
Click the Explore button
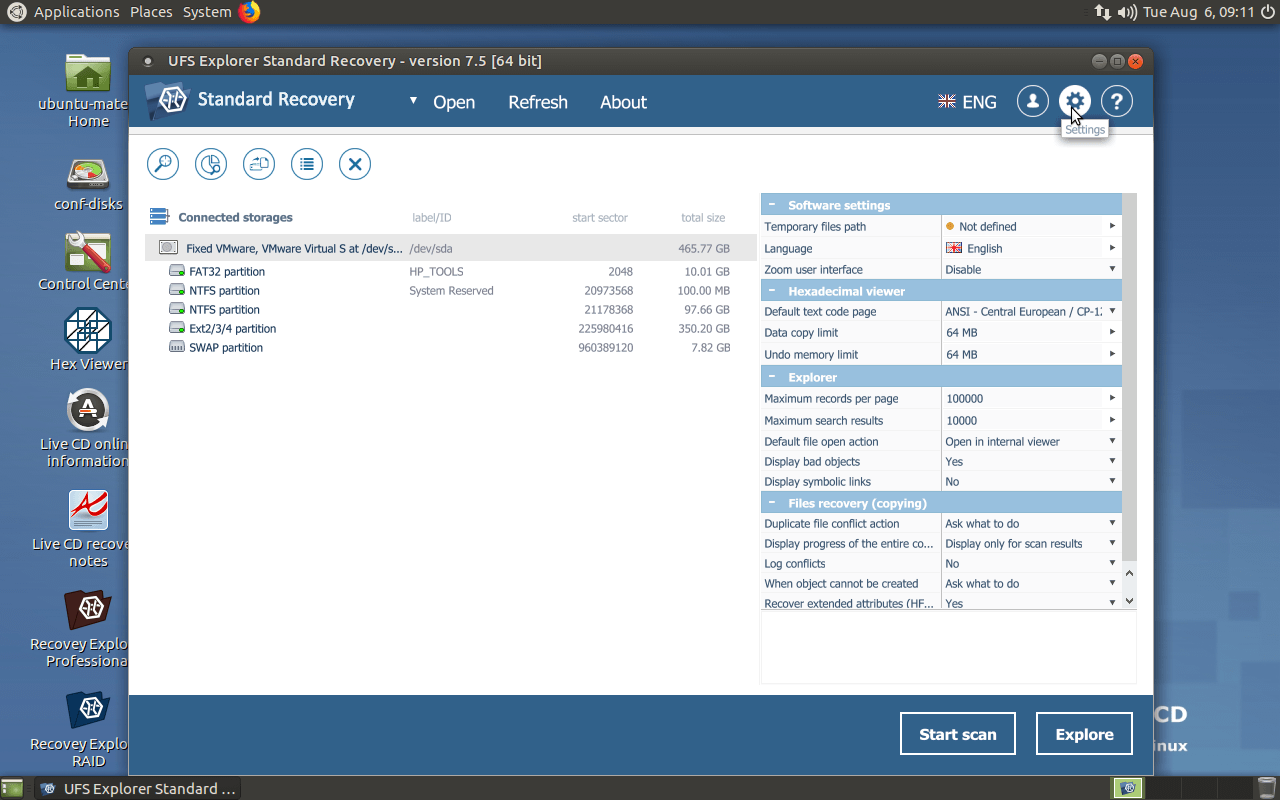[1084, 734]
